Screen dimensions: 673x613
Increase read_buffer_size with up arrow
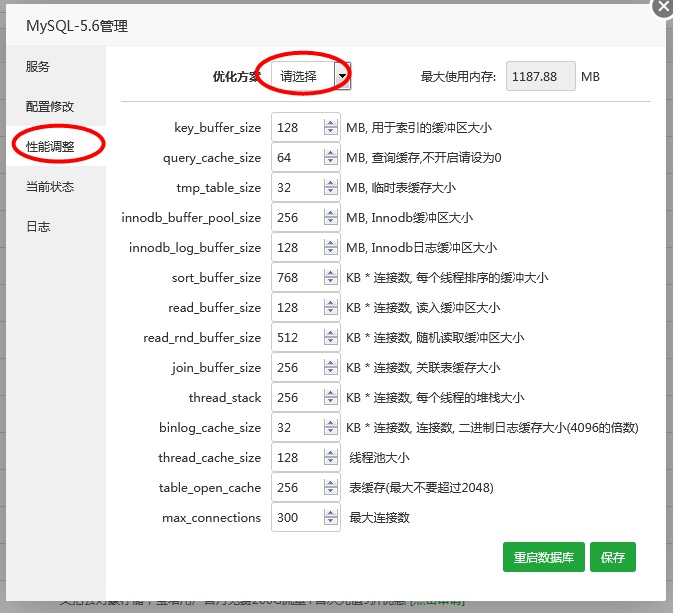tap(330, 303)
